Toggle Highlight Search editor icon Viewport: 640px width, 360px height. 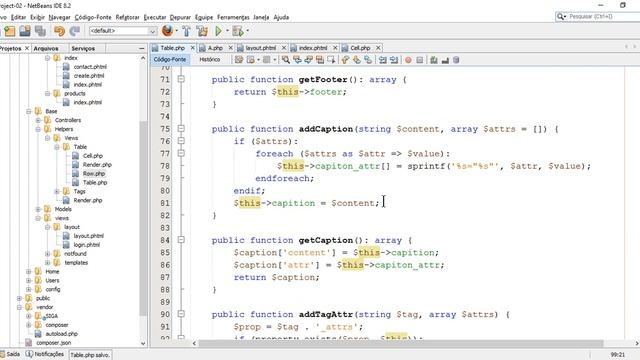pos(320,60)
